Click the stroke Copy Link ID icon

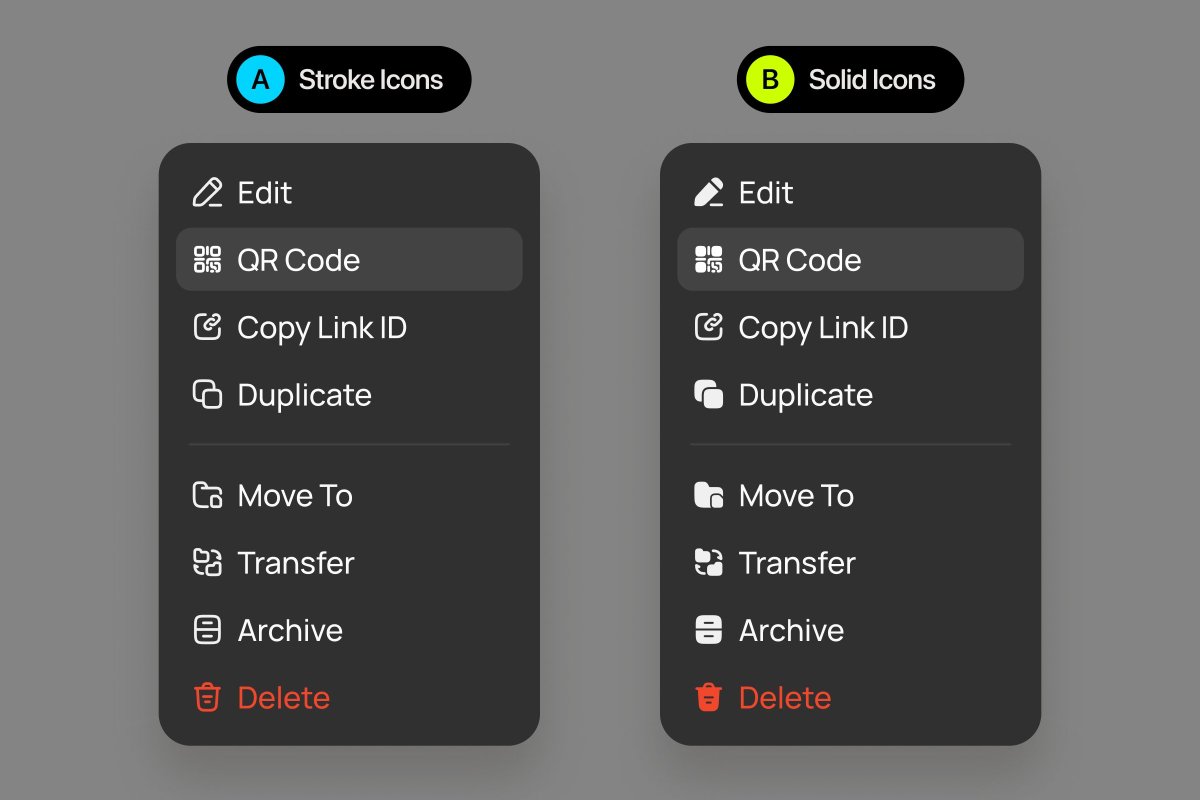tap(207, 327)
